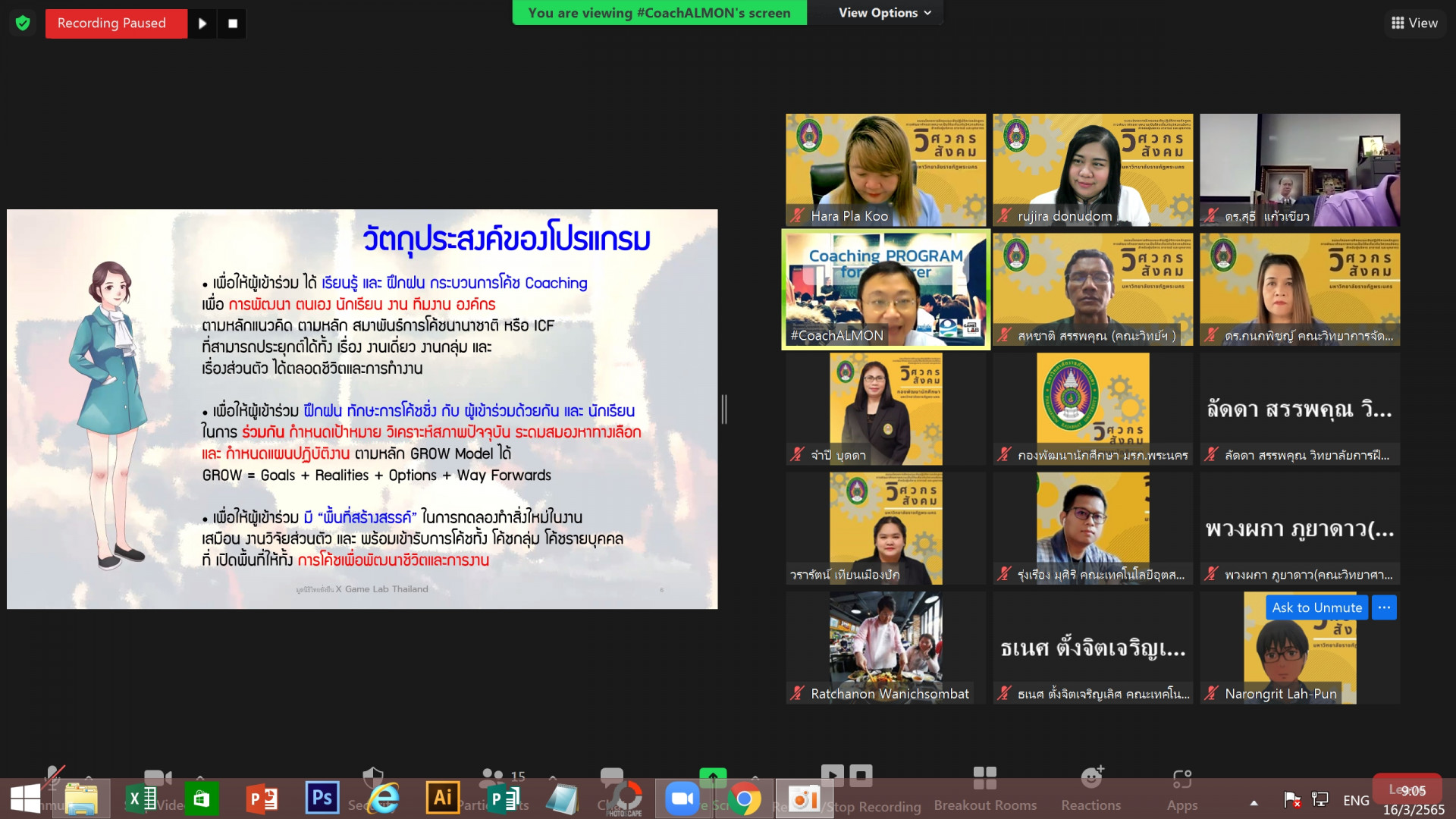Image resolution: width=1456 pixels, height=819 pixels.
Task: Open screen capture app in taskbar
Action: tap(803, 799)
